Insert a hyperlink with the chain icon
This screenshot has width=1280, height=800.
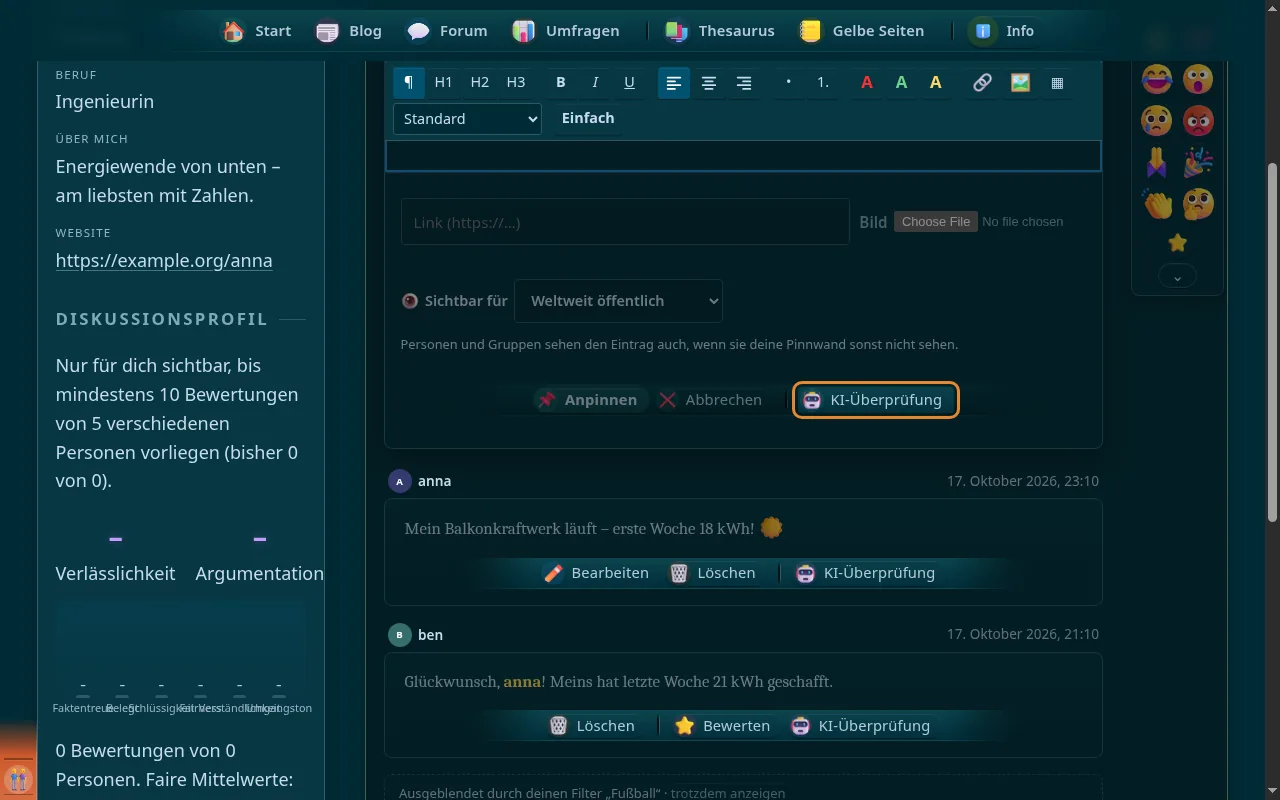pyautogui.click(x=982, y=83)
